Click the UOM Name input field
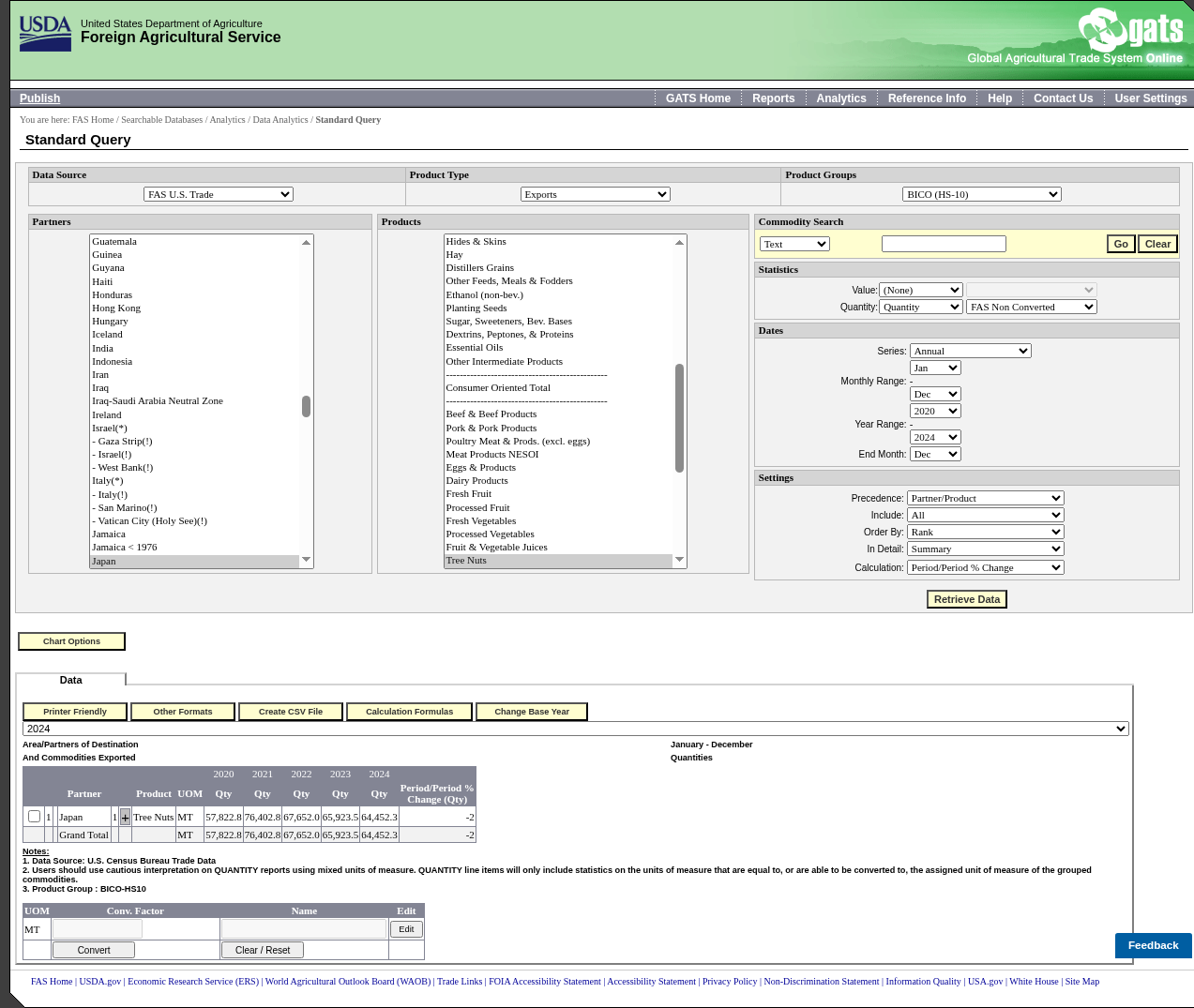Screen dimensions: 1194x1008 pos(304,929)
